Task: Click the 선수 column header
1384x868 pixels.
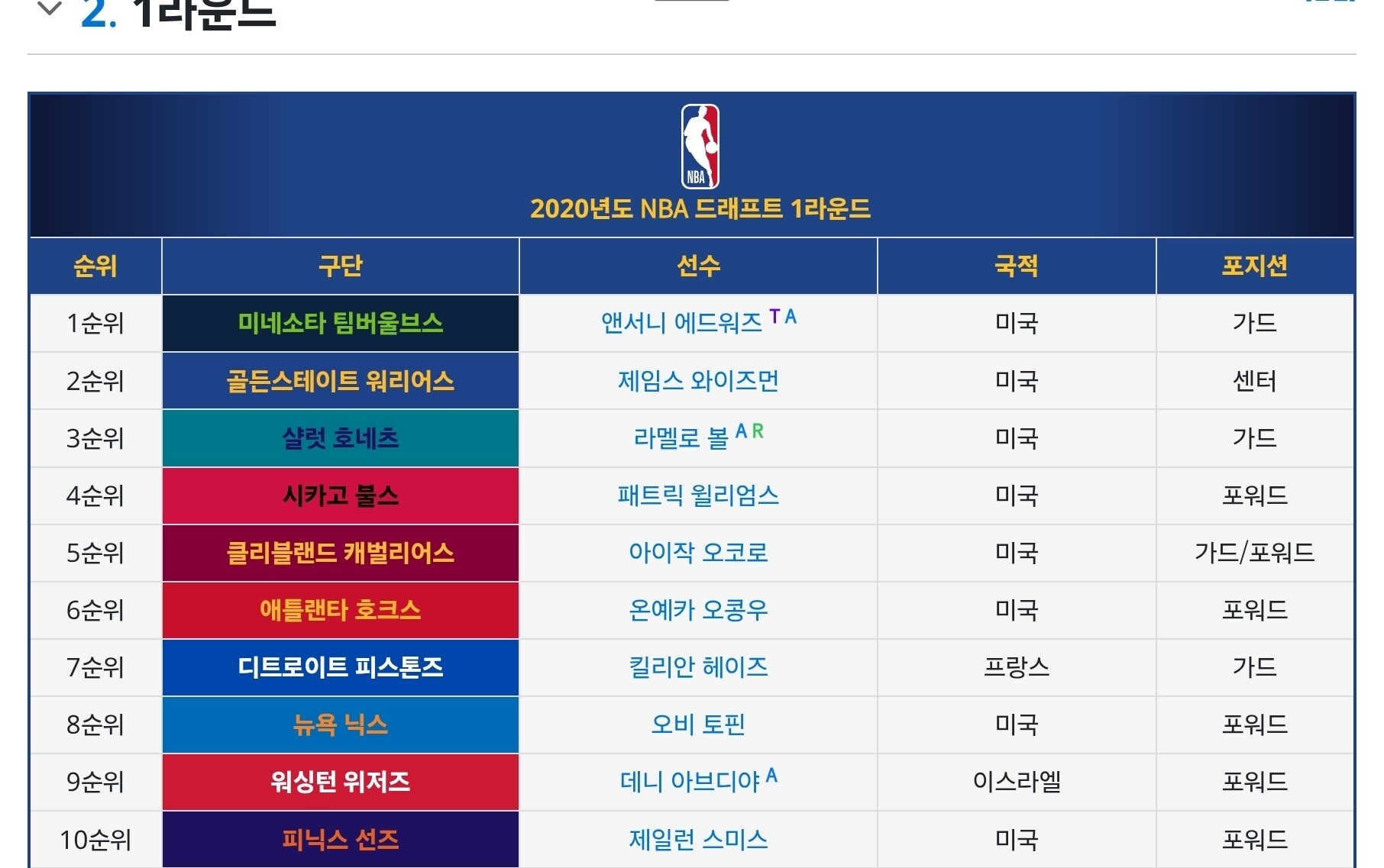Action: (x=698, y=266)
